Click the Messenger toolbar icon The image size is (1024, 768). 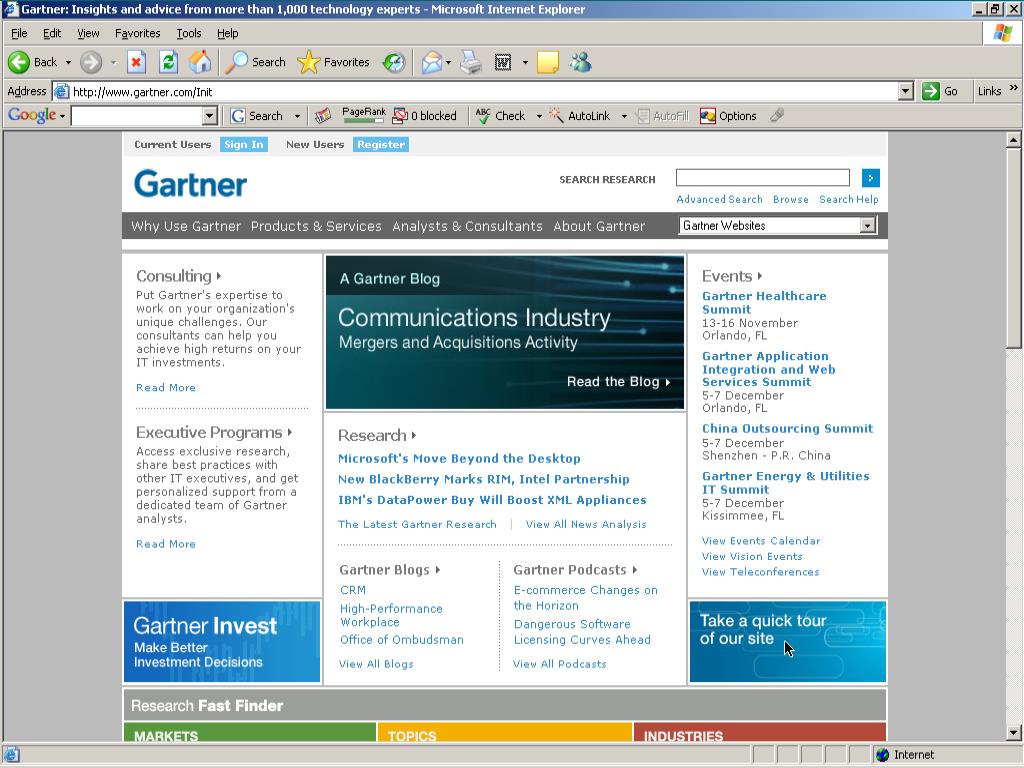pos(580,62)
